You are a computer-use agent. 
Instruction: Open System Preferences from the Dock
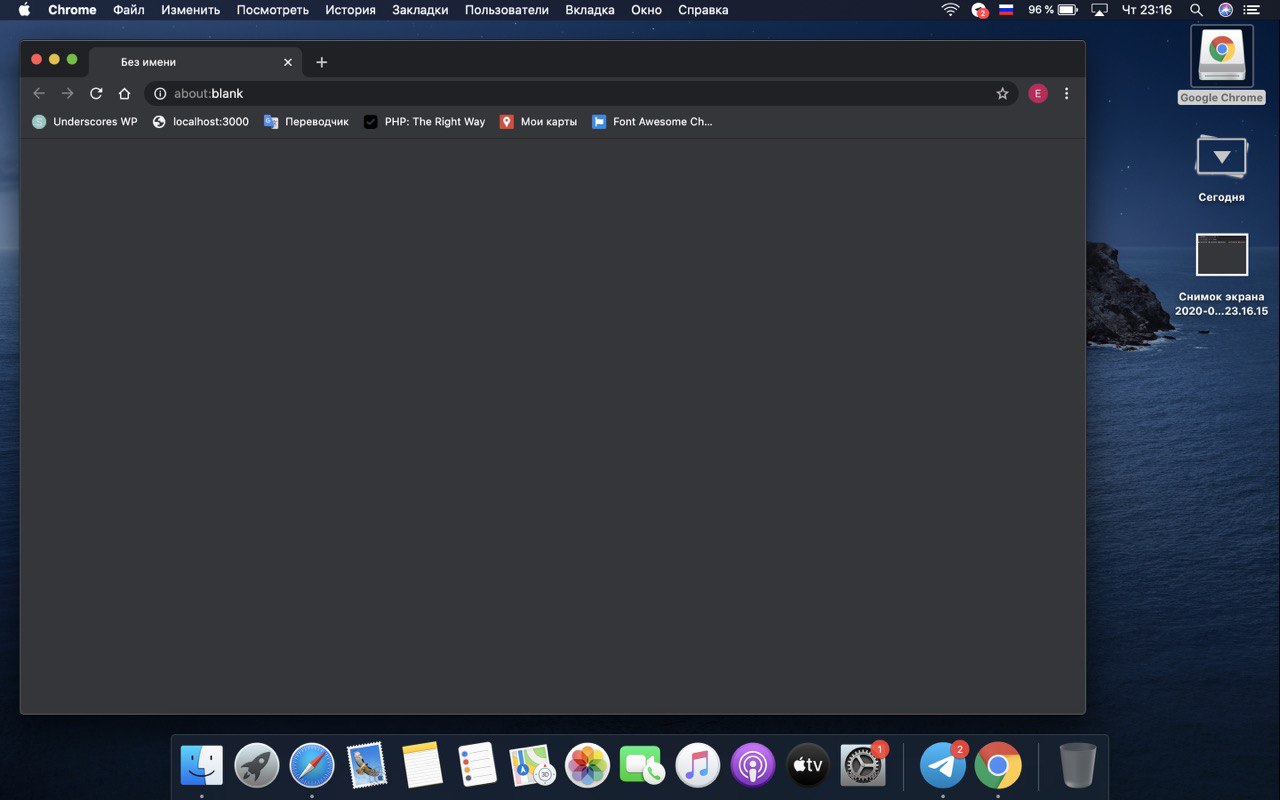coord(863,764)
